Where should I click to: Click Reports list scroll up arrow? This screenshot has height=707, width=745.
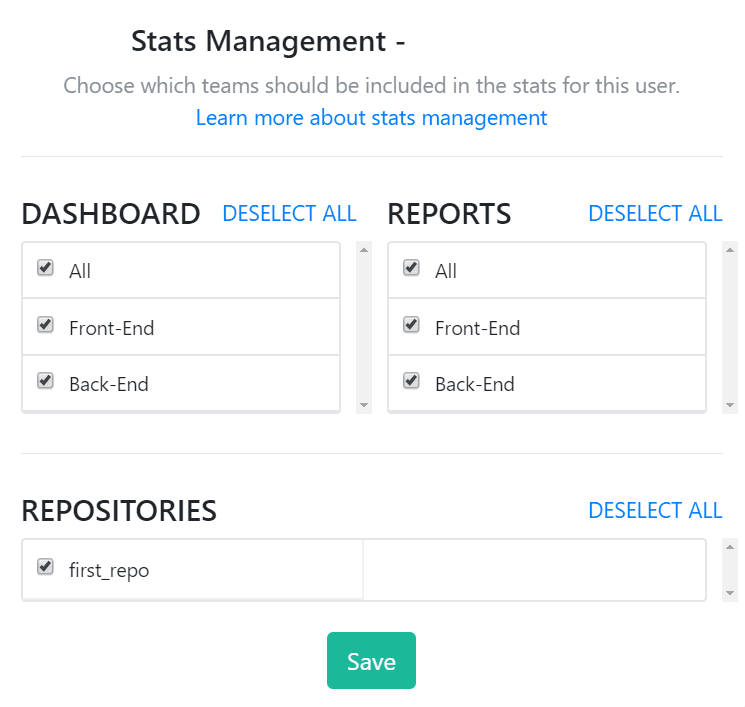(730, 250)
